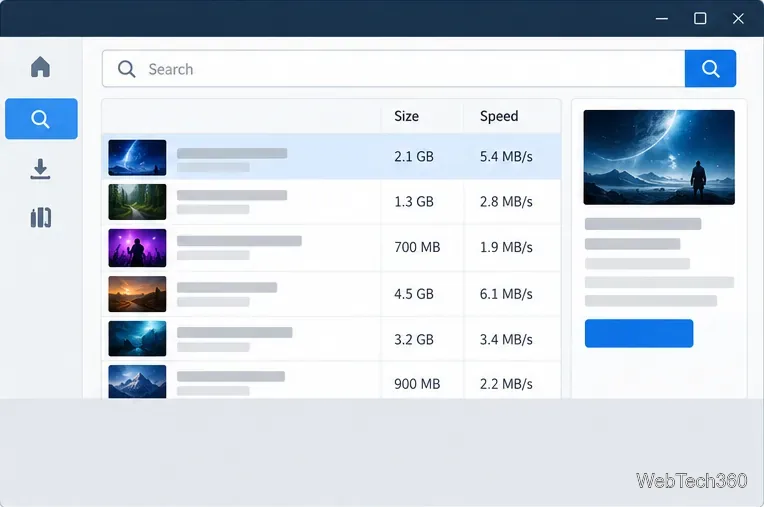
Task: Click the 2.8 MB/s speed value
Action: (x=506, y=202)
